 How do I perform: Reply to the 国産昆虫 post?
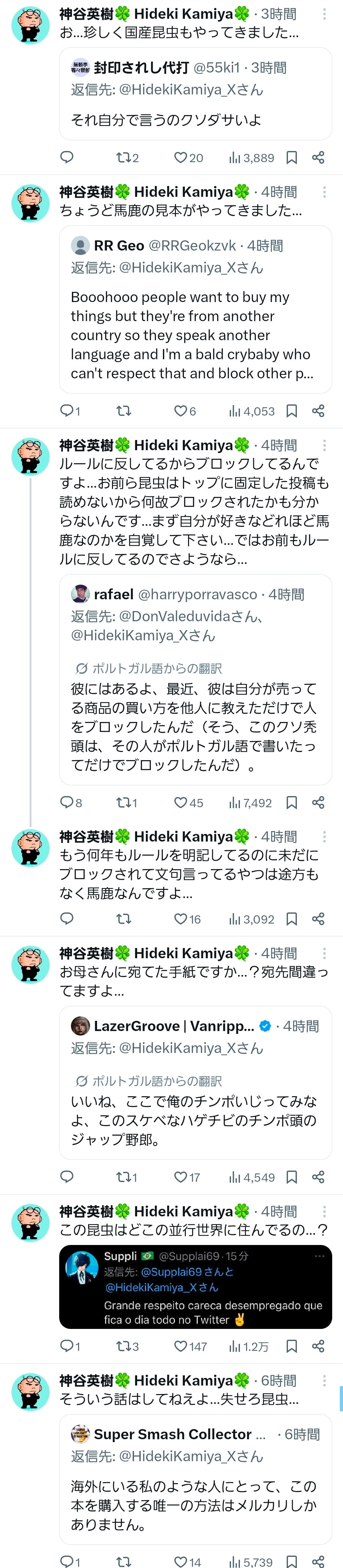[x=67, y=158]
